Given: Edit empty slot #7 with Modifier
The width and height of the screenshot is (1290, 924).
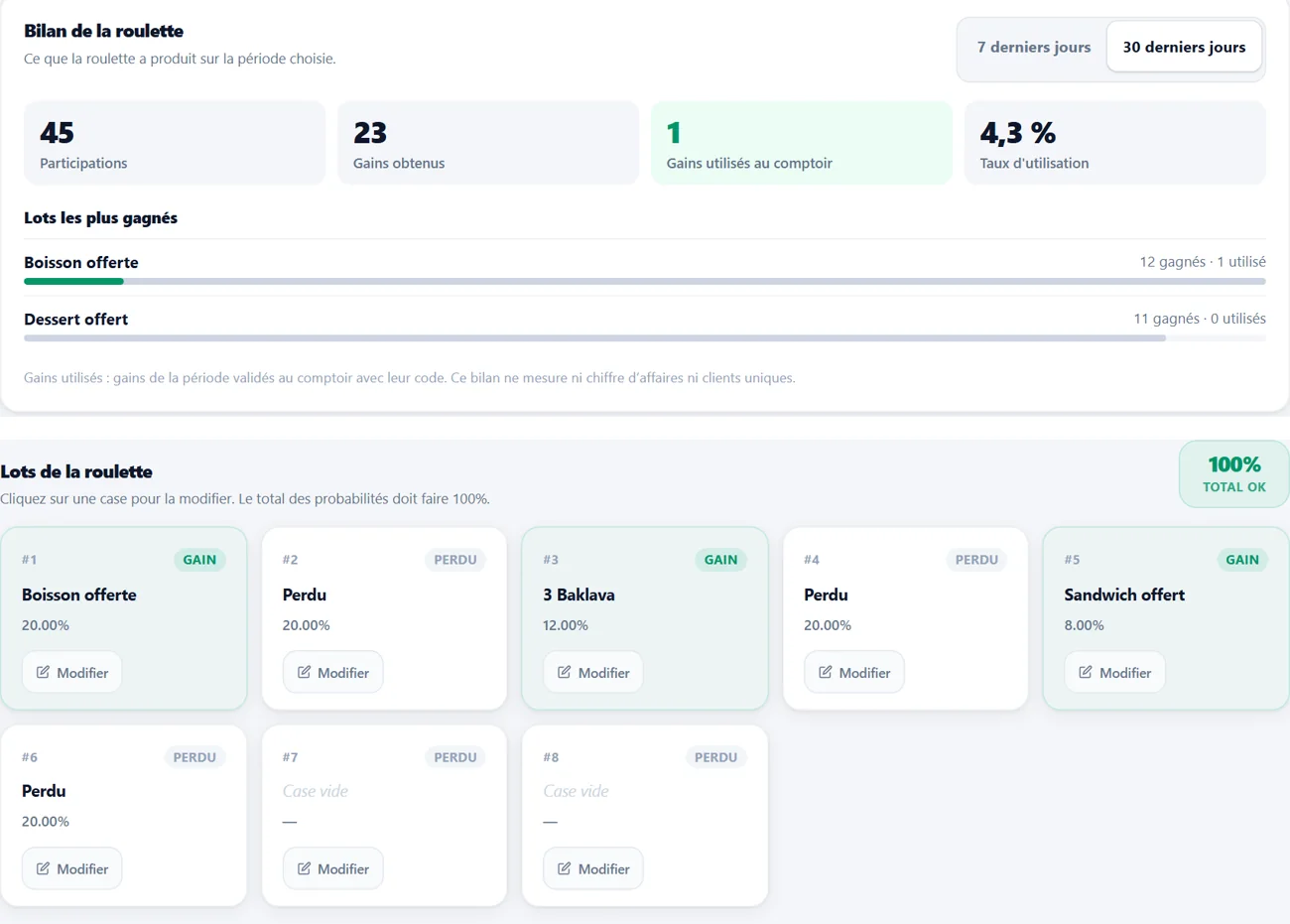Looking at the screenshot, I should pos(333,868).
